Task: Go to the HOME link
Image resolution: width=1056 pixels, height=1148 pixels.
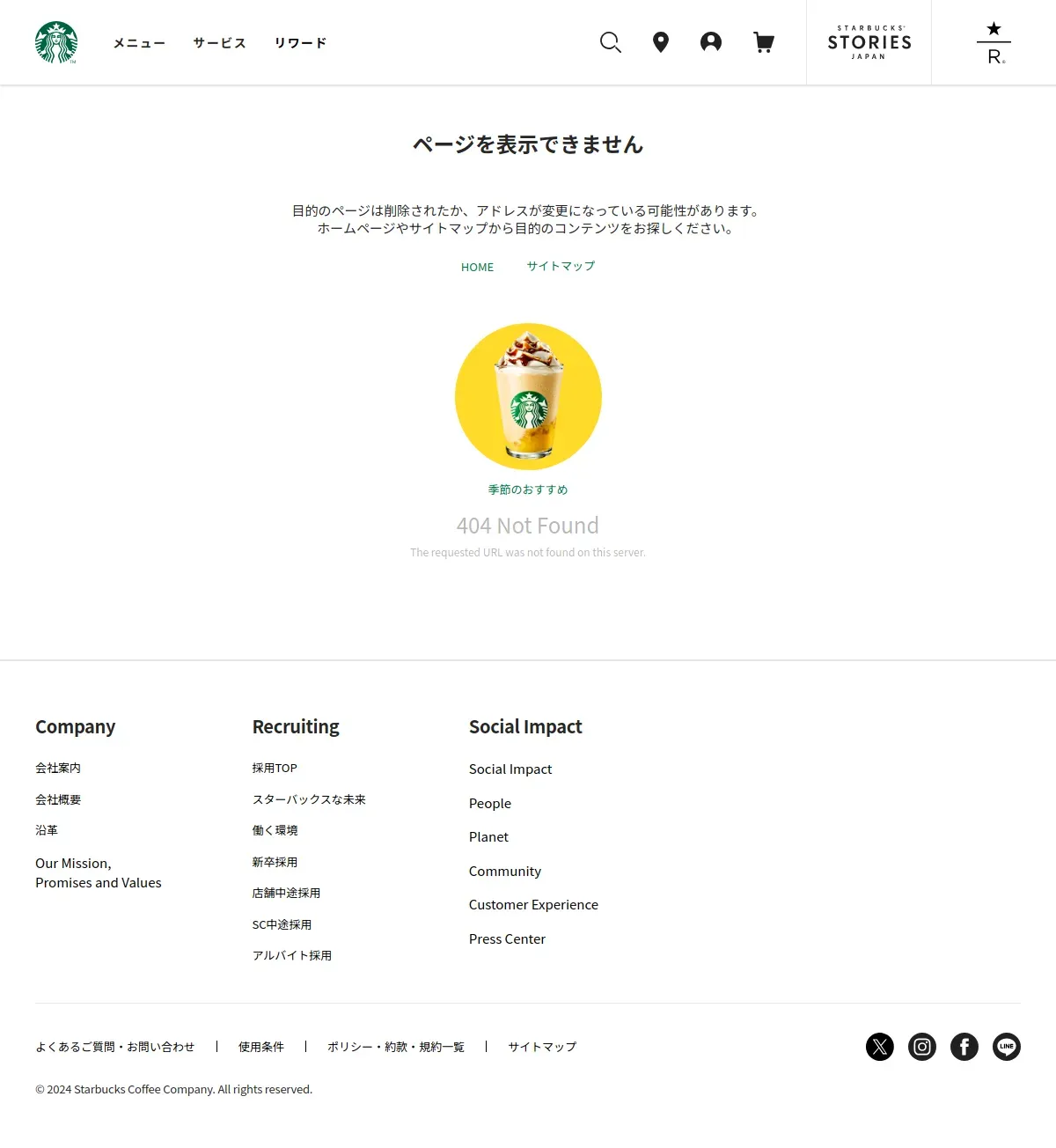Action: [x=477, y=267]
